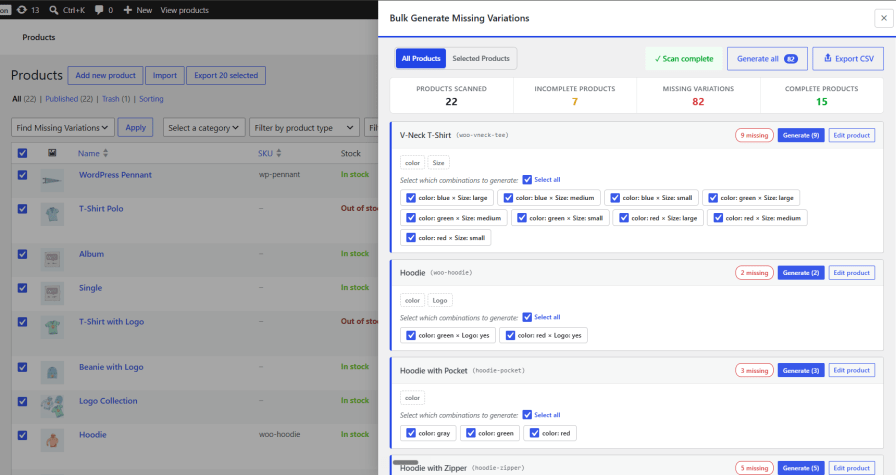Uncheck Select all for Hoodie with Pocket

pos(527,415)
